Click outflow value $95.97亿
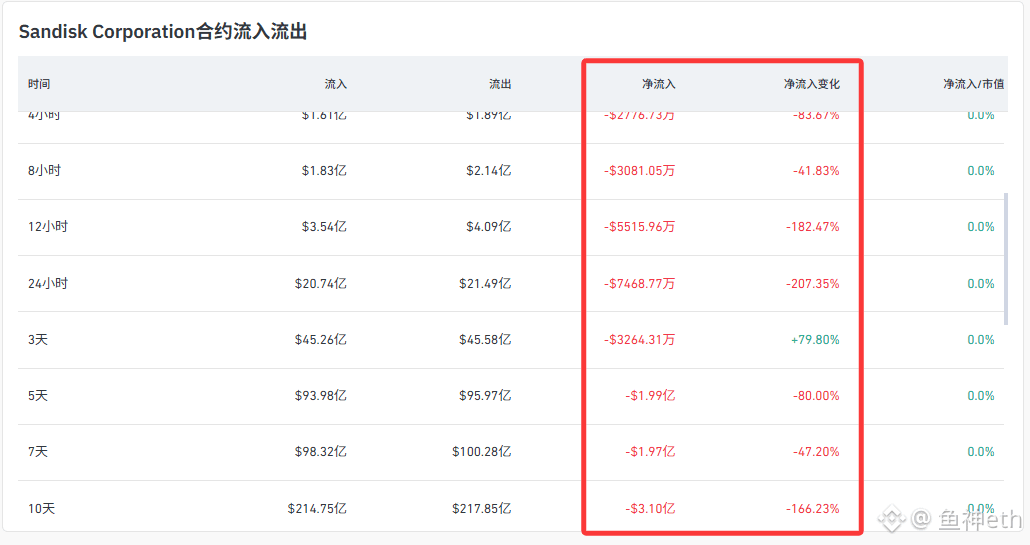This screenshot has width=1030, height=545. pyautogui.click(x=485, y=396)
